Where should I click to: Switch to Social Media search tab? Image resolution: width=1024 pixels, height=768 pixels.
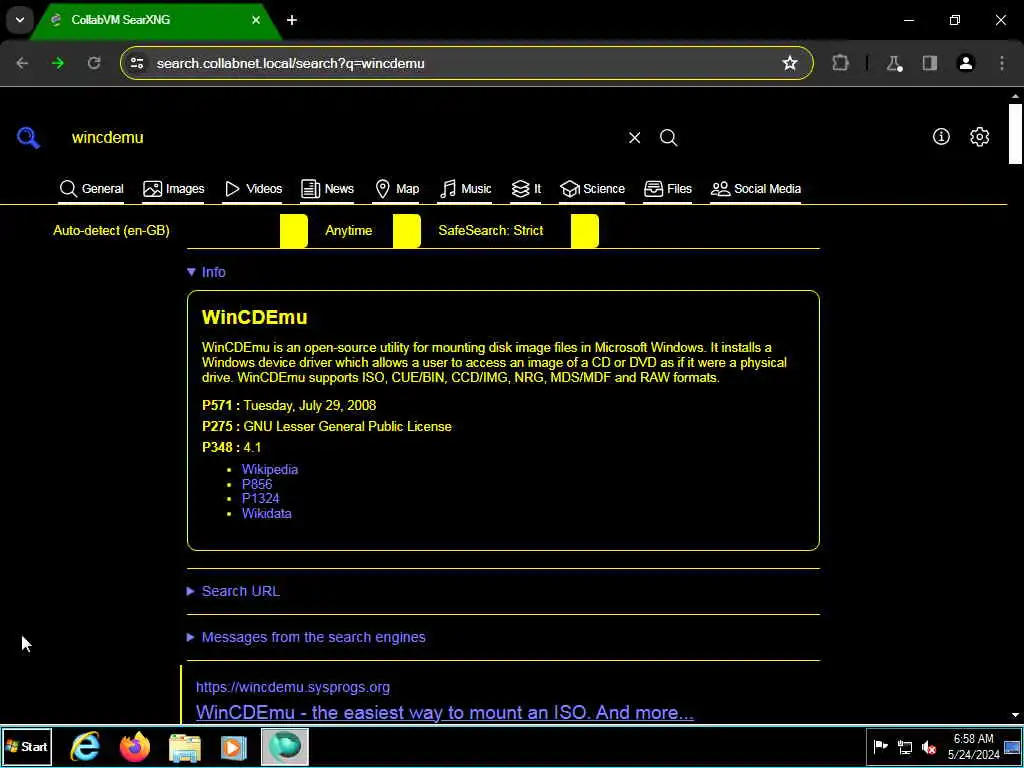[x=756, y=189]
